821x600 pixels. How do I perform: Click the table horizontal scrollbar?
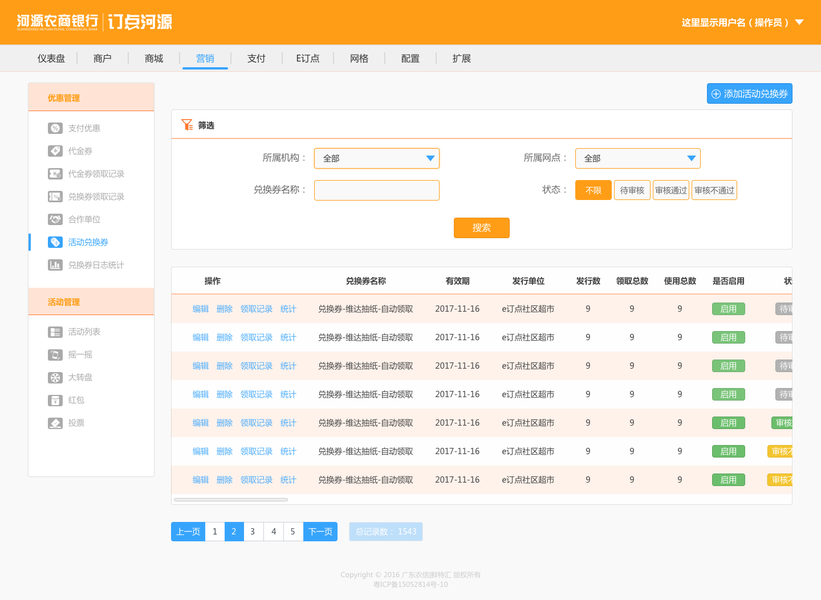[x=231, y=499]
